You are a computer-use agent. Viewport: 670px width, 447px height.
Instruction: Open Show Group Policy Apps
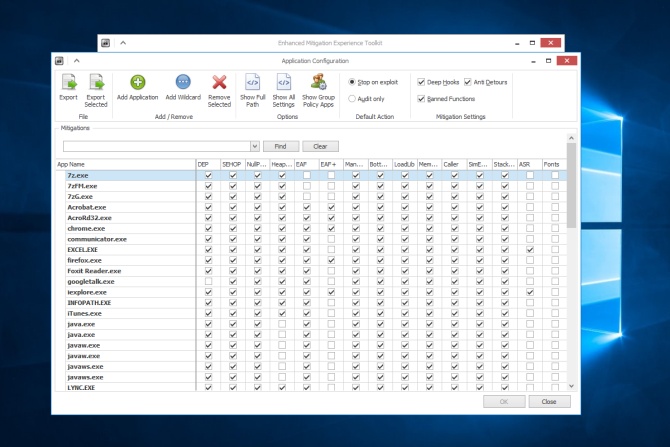click(x=318, y=90)
